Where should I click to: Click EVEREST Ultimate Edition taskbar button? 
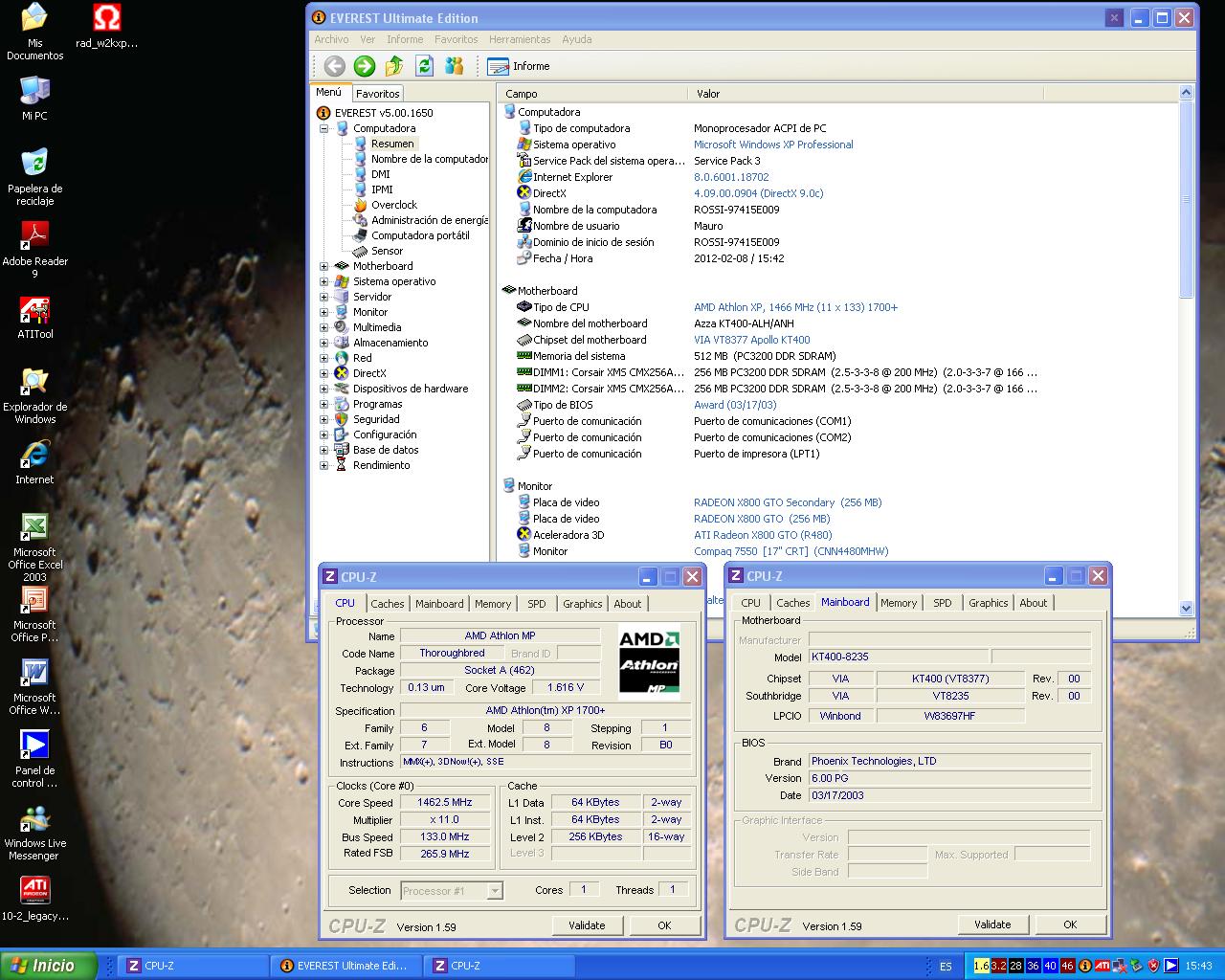pyautogui.click(x=345, y=966)
